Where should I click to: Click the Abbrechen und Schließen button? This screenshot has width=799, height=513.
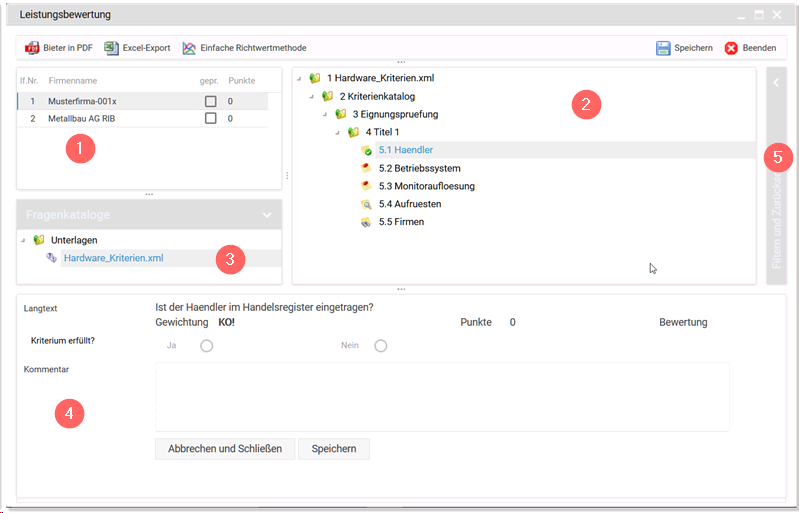(225, 449)
